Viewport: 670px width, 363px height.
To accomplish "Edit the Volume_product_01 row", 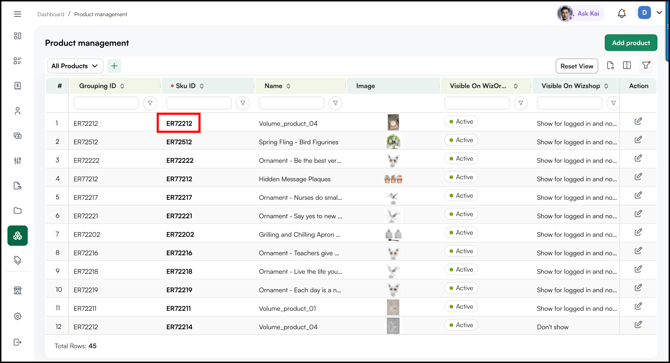I will (x=638, y=306).
